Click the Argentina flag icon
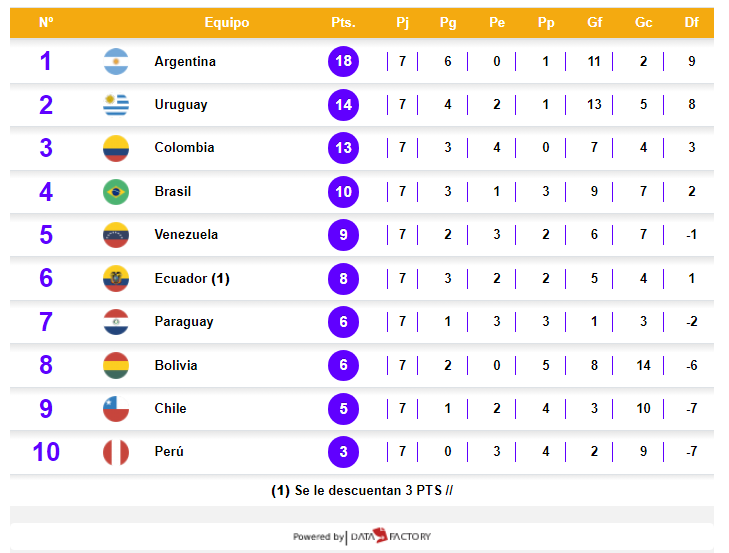 click(x=116, y=62)
